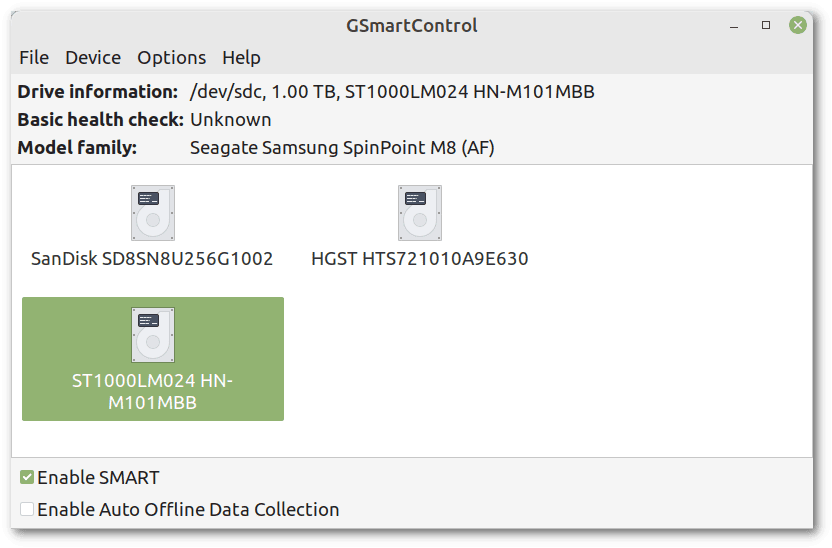Click the Enable SMART text label
Viewport: 832px width, 548px height.
[98, 478]
